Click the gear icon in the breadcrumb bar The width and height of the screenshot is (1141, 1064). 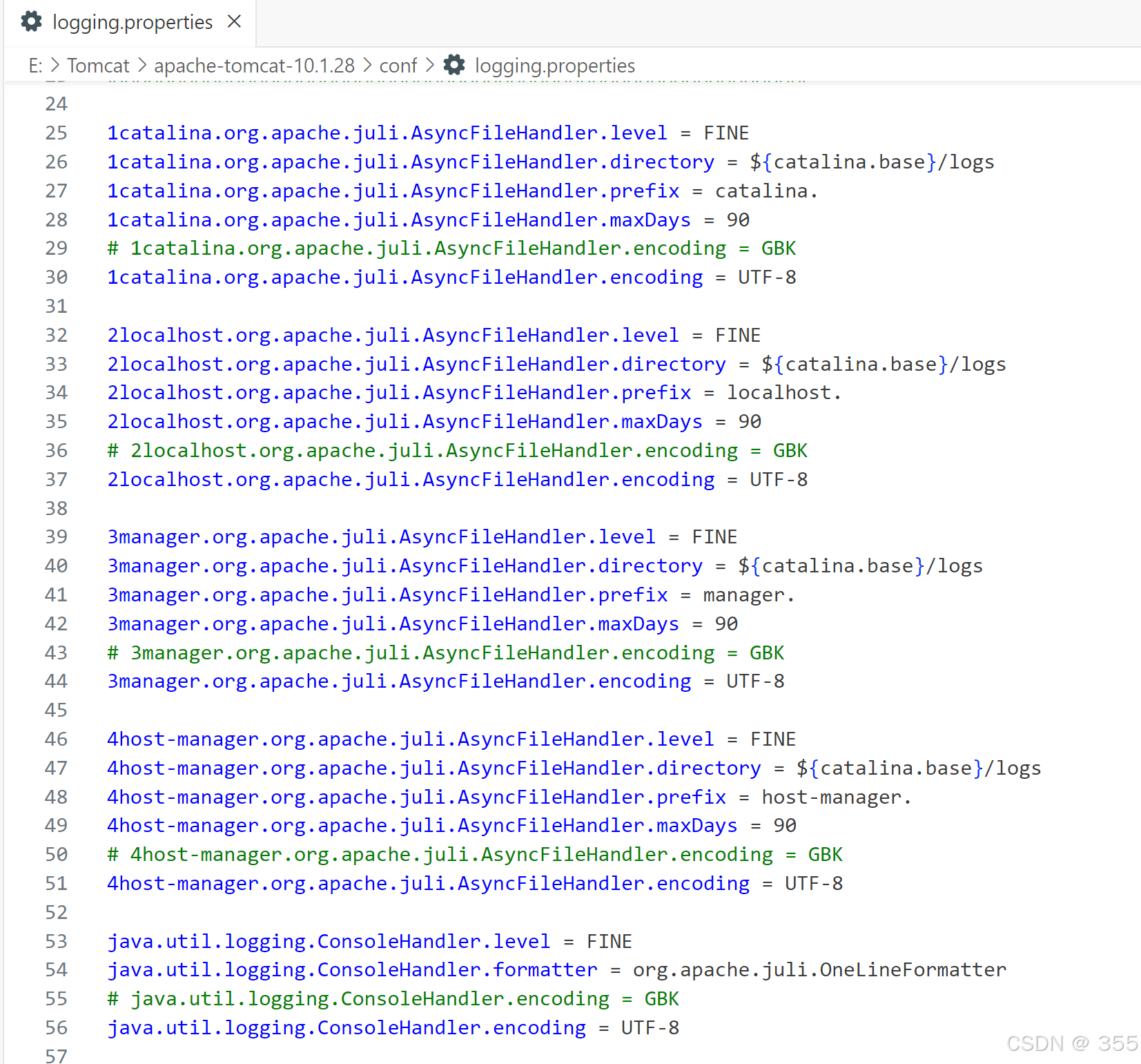click(454, 65)
